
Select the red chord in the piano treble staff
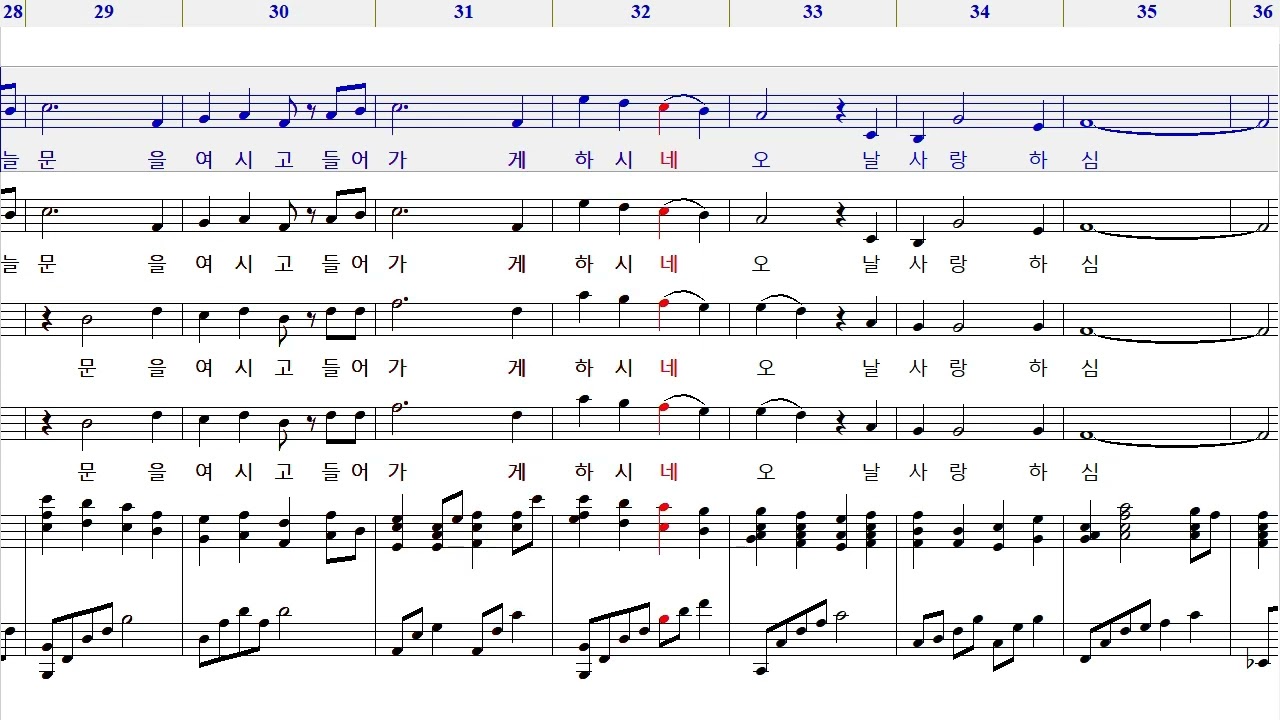[x=663, y=518]
